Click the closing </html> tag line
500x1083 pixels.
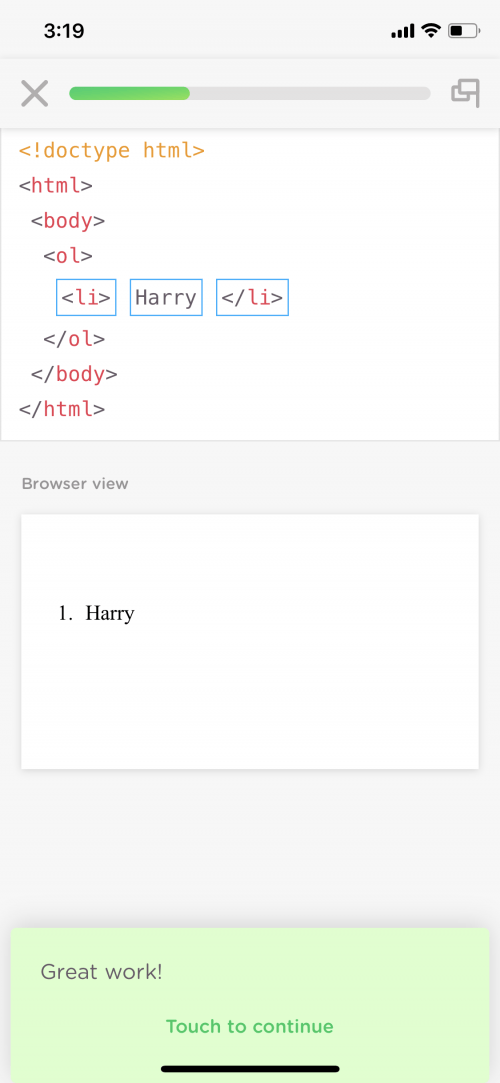click(x=61, y=409)
